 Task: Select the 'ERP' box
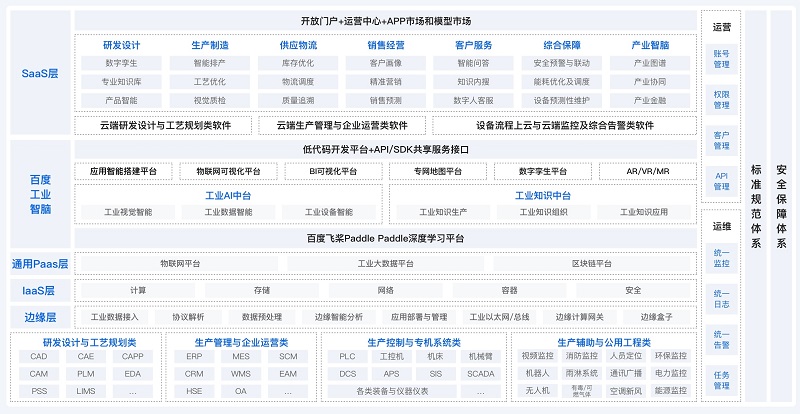(x=194, y=357)
